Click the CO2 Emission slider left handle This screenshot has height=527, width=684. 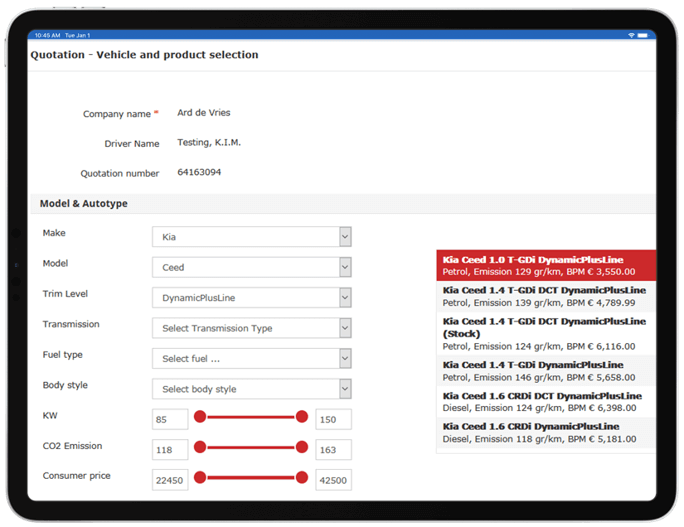200,447
